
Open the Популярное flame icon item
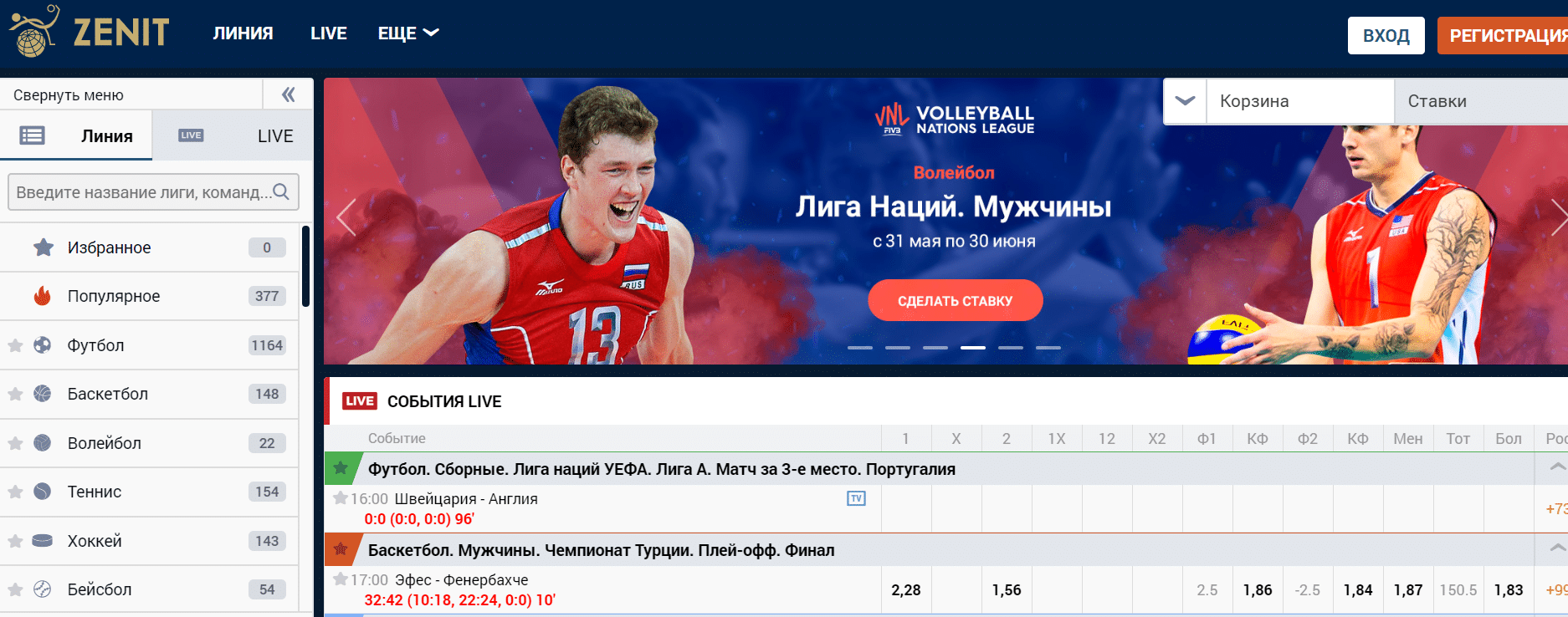point(42,296)
